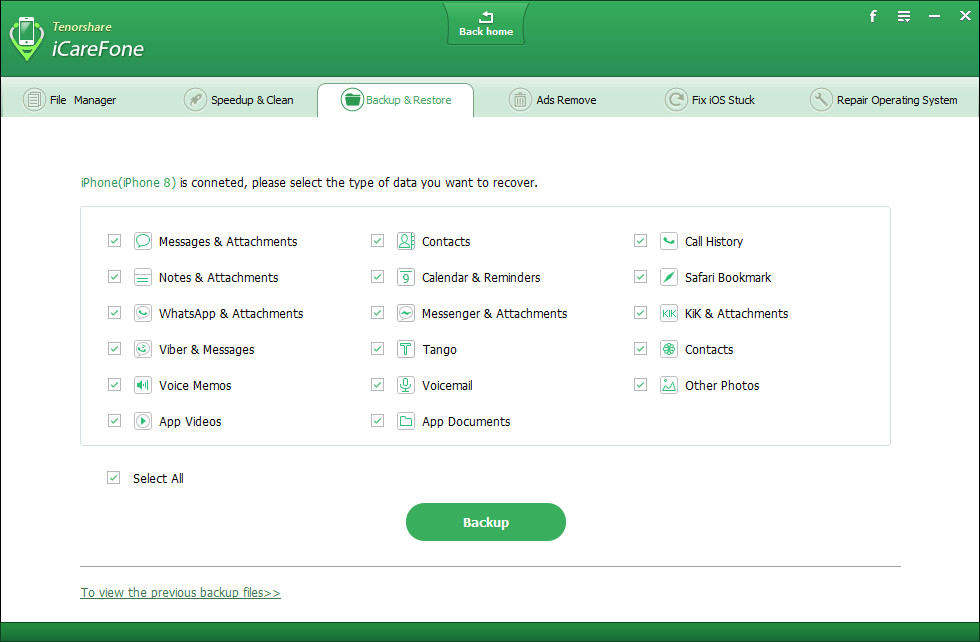Click the KiK & Attachments icon
980x642 pixels.
point(669,313)
